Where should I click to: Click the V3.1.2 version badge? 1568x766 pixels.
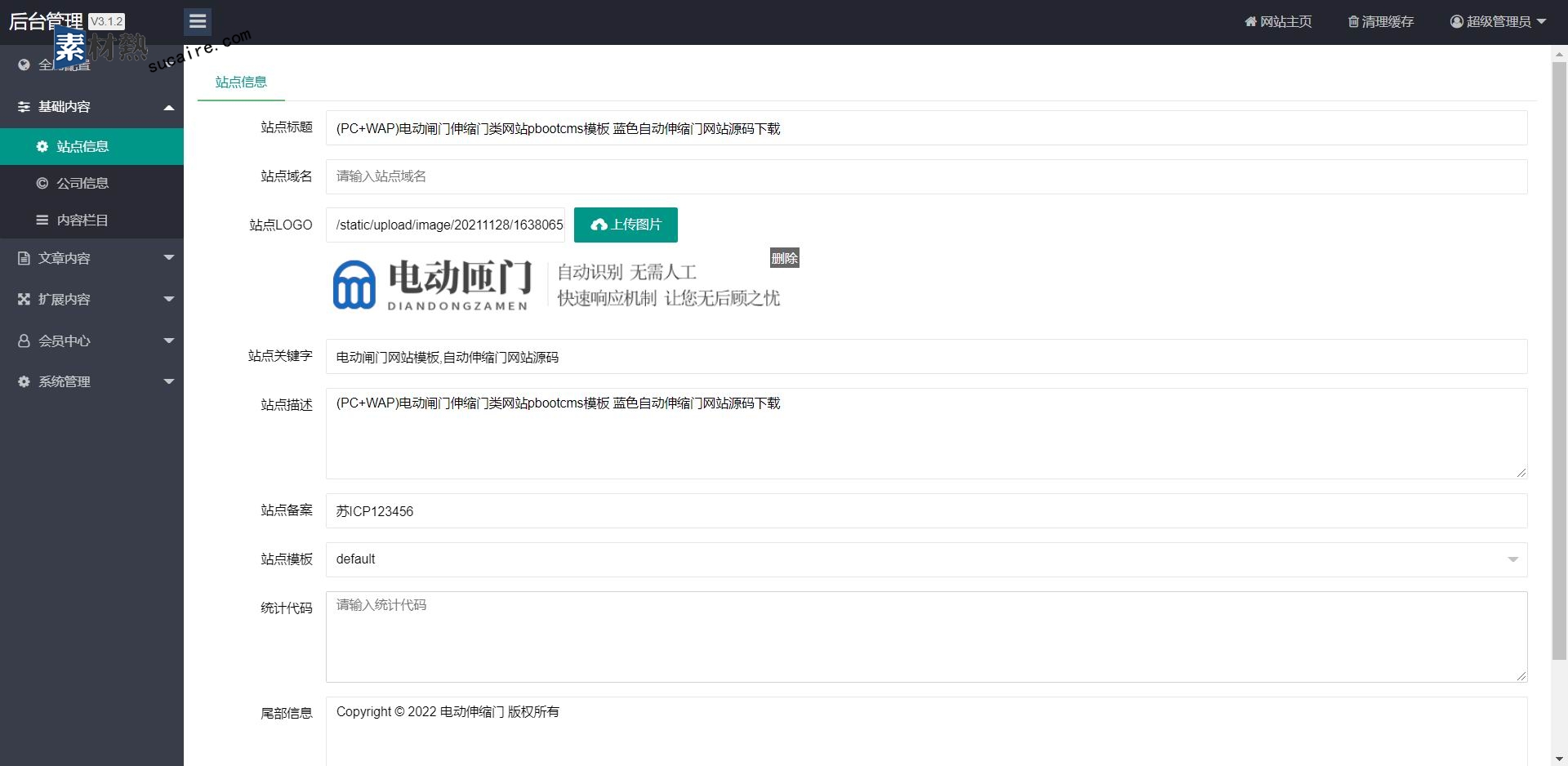(x=106, y=21)
